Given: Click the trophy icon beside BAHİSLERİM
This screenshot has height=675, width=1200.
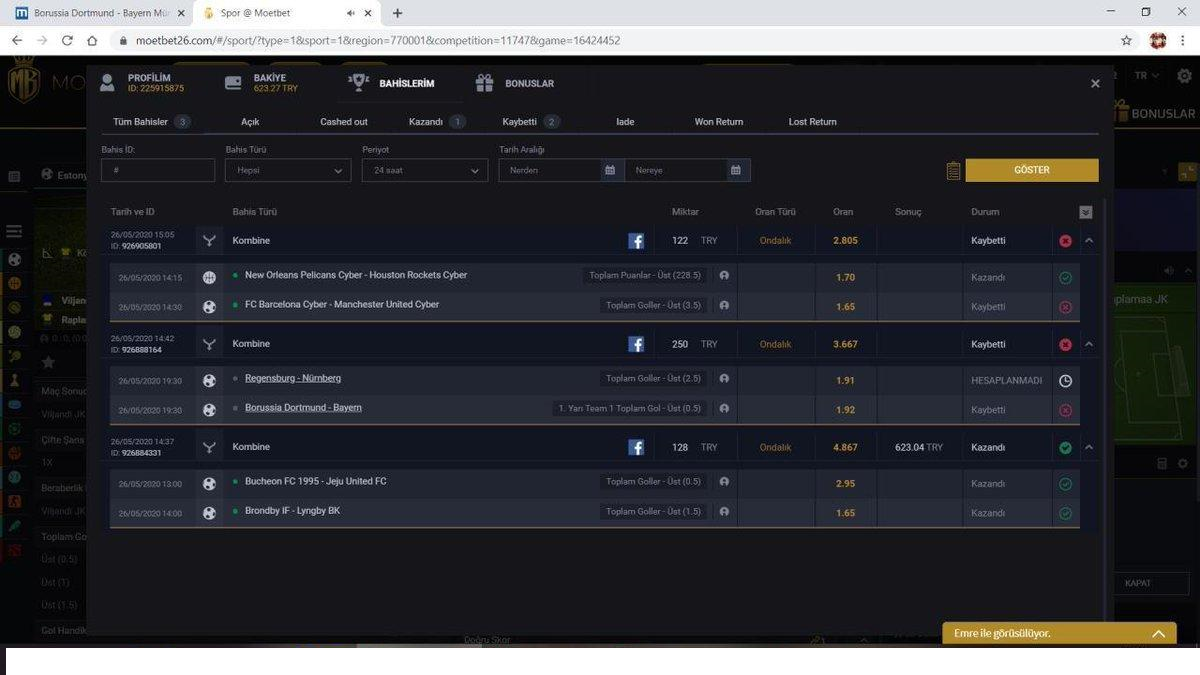Looking at the screenshot, I should 358,83.
